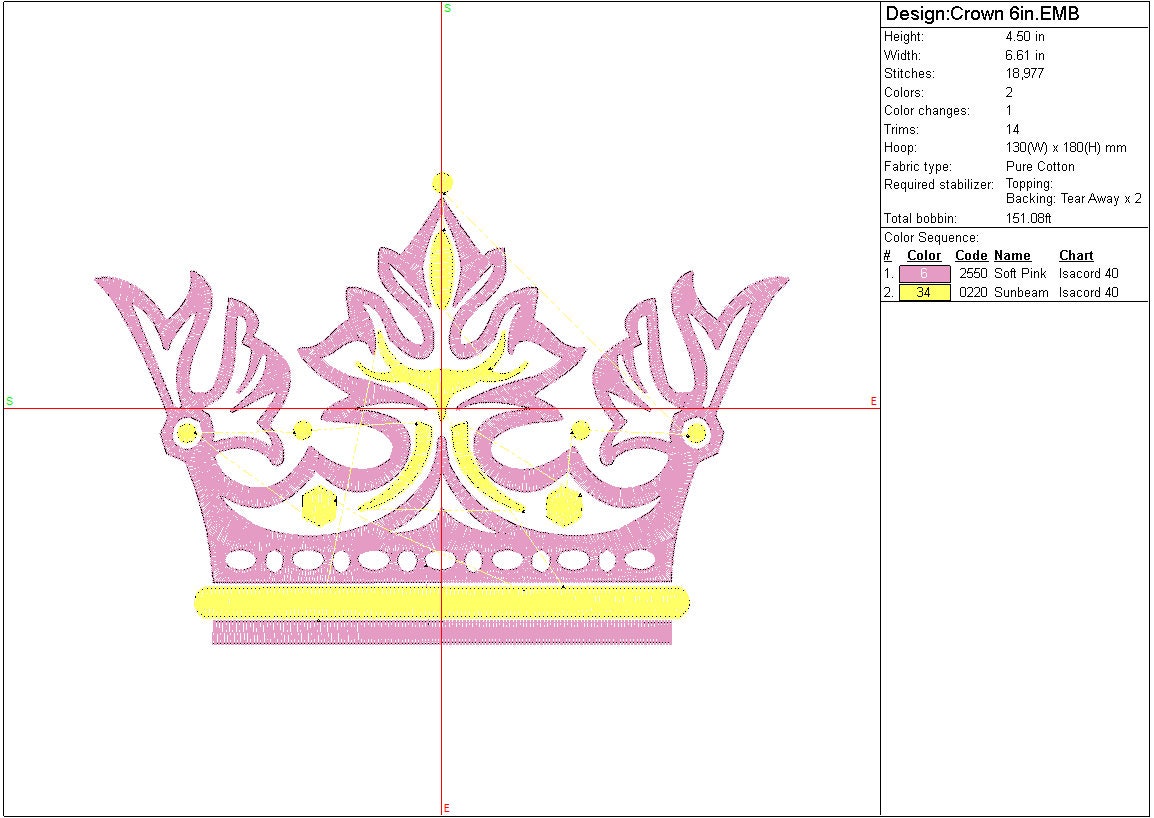Select the yellow circle atop the crown peak
The height and width of the screenshot is (818, 1154).
point(442,182)
